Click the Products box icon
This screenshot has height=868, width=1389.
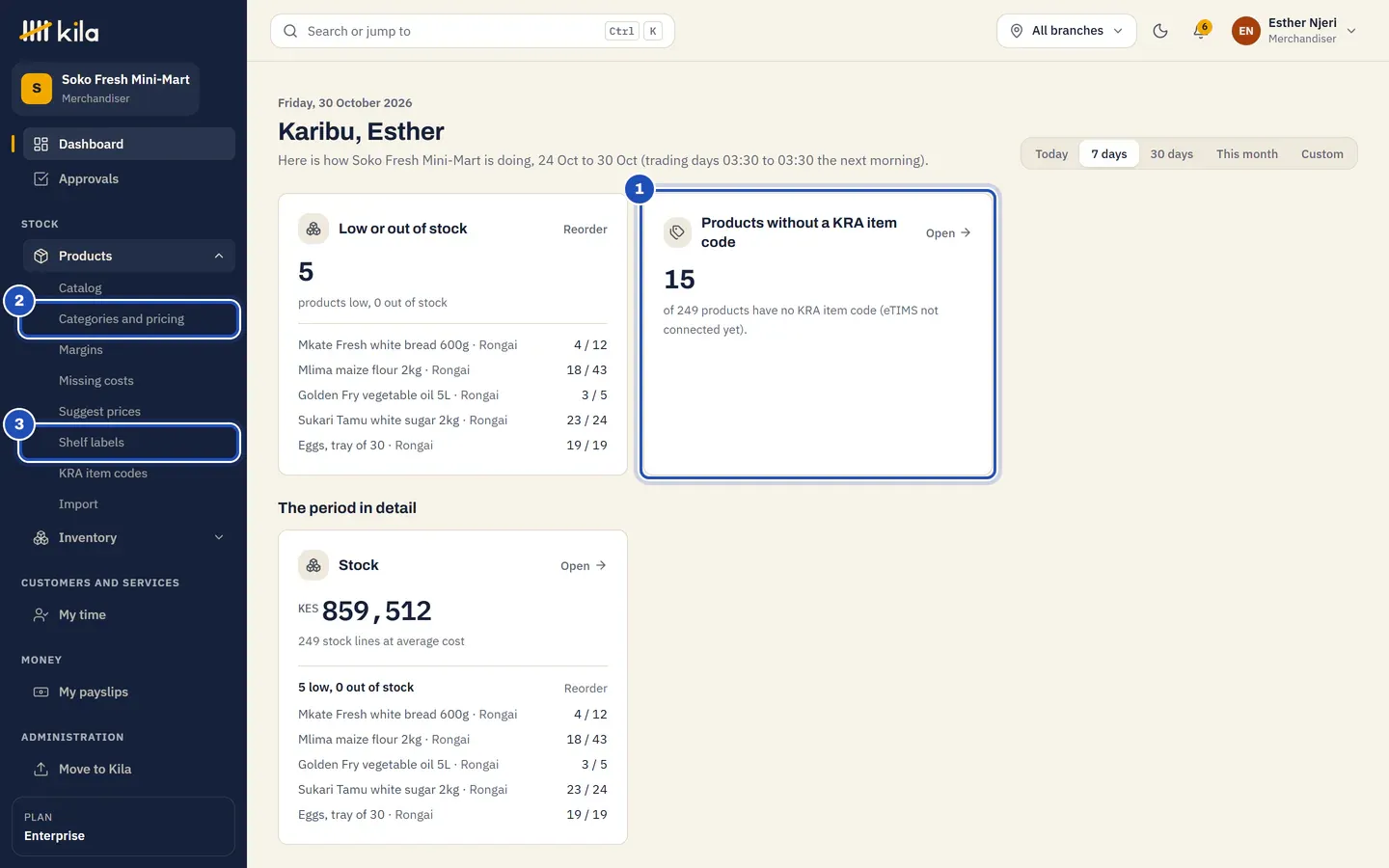[x=41, y=256]
